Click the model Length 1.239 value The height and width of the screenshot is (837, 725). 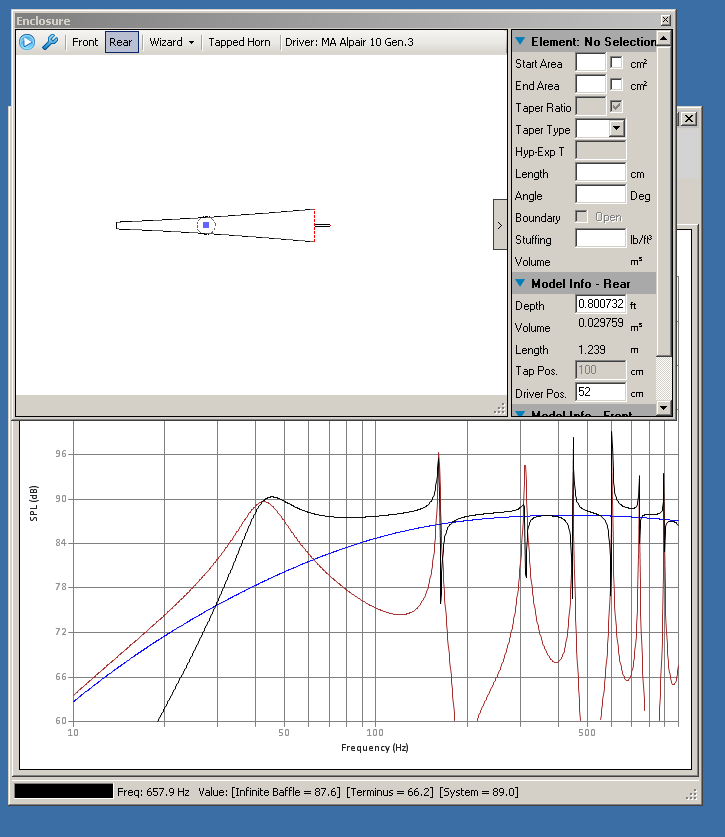click(x=592, y=350)
